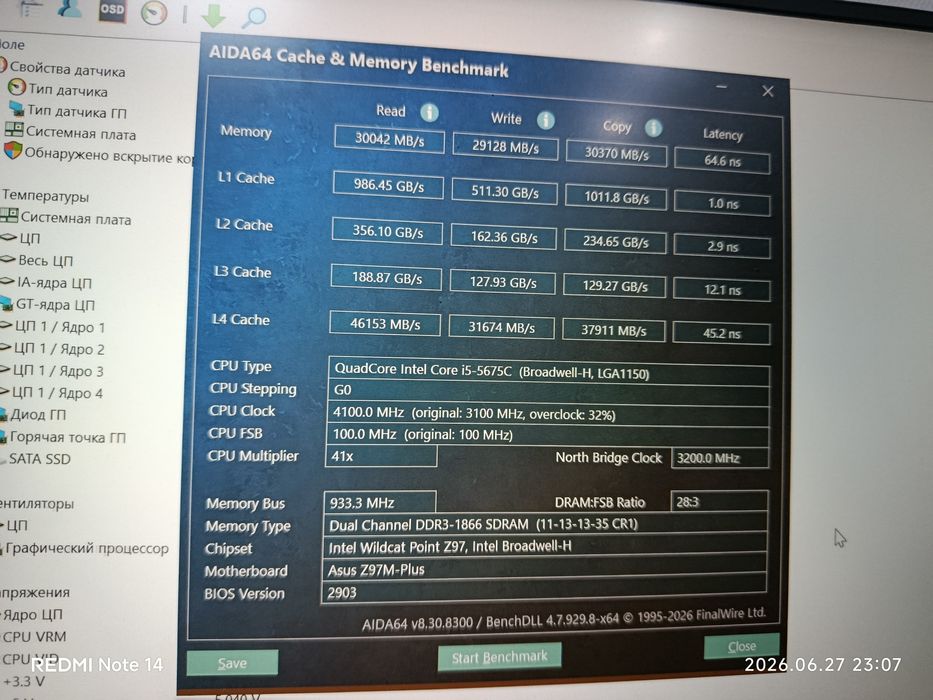The height and width of the screenshot is (700, 933).
Task: Click the CPU Type field i5-5675C
Action: click(x=549, y=371)
